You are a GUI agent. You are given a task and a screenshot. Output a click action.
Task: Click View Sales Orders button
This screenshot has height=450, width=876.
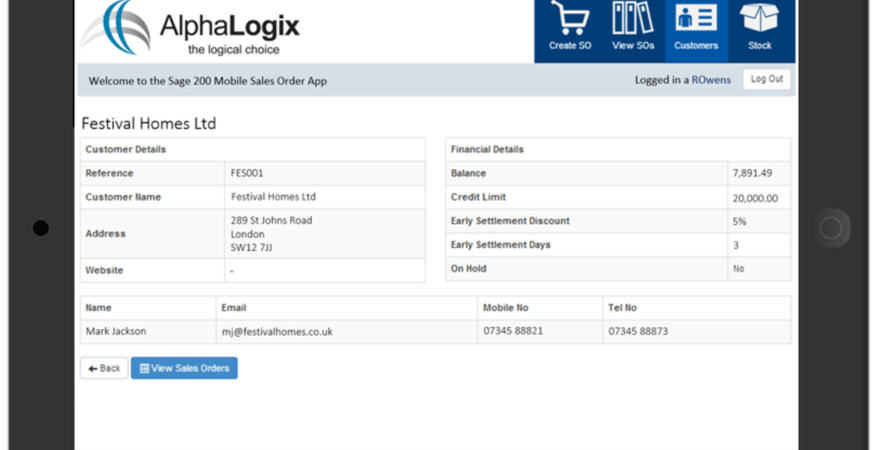pyautogui.click(x=184, y=368)
